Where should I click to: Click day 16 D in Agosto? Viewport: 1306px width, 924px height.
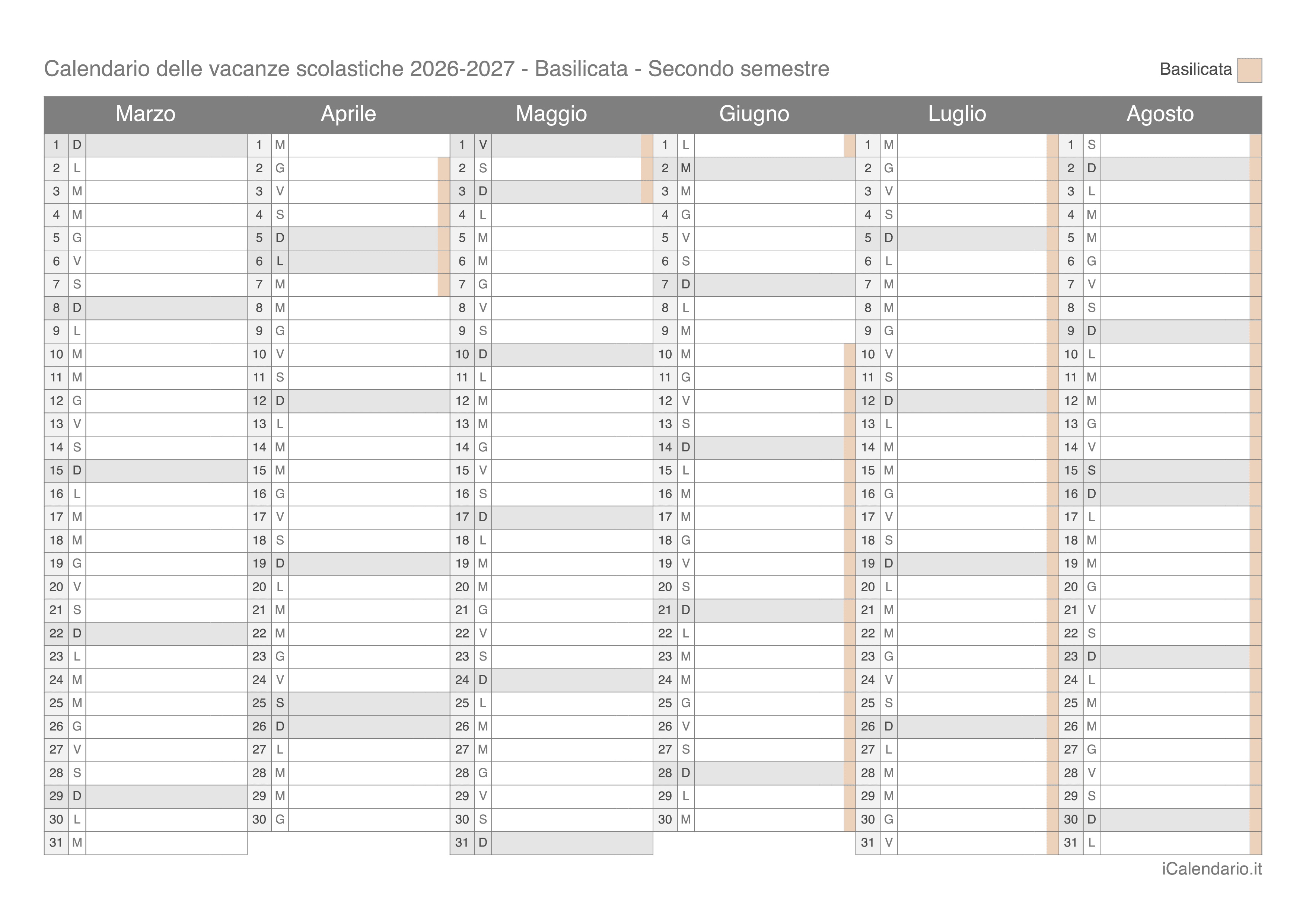(x=1160, y=494)
